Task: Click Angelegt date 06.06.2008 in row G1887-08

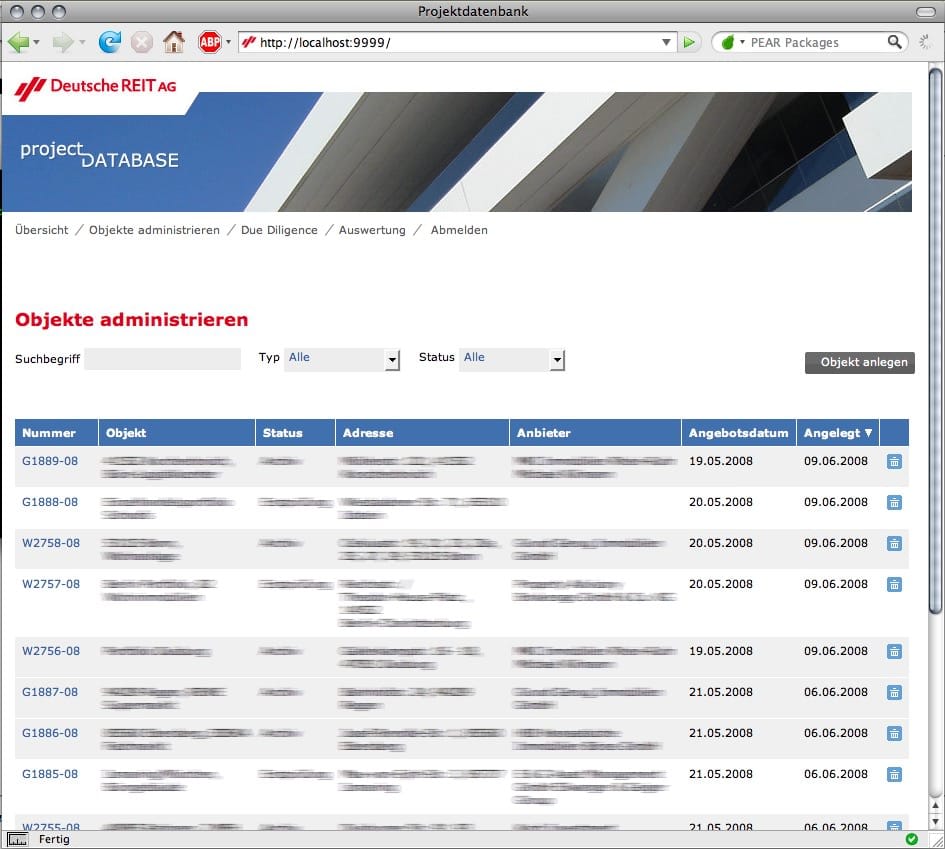Action: pyautogui.click(x=836, y=692)
